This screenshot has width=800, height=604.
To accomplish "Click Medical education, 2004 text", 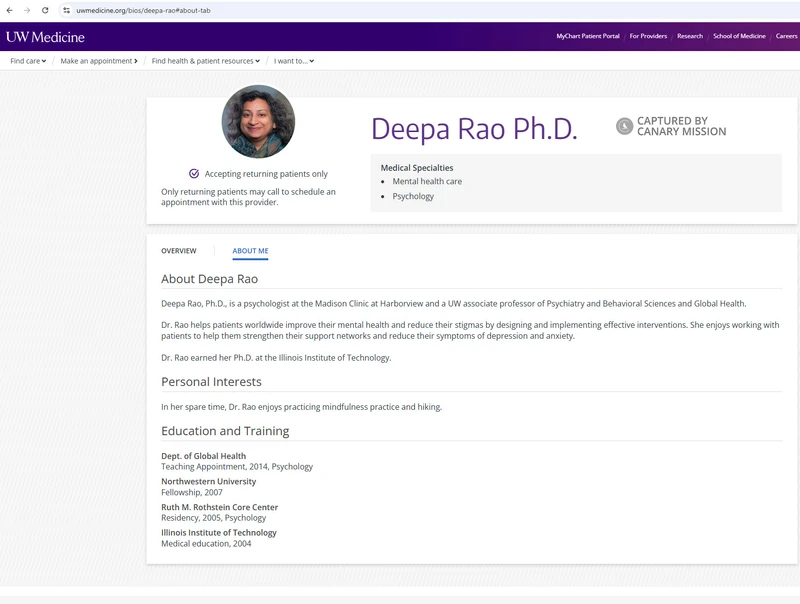I will [x=206, y=544].
